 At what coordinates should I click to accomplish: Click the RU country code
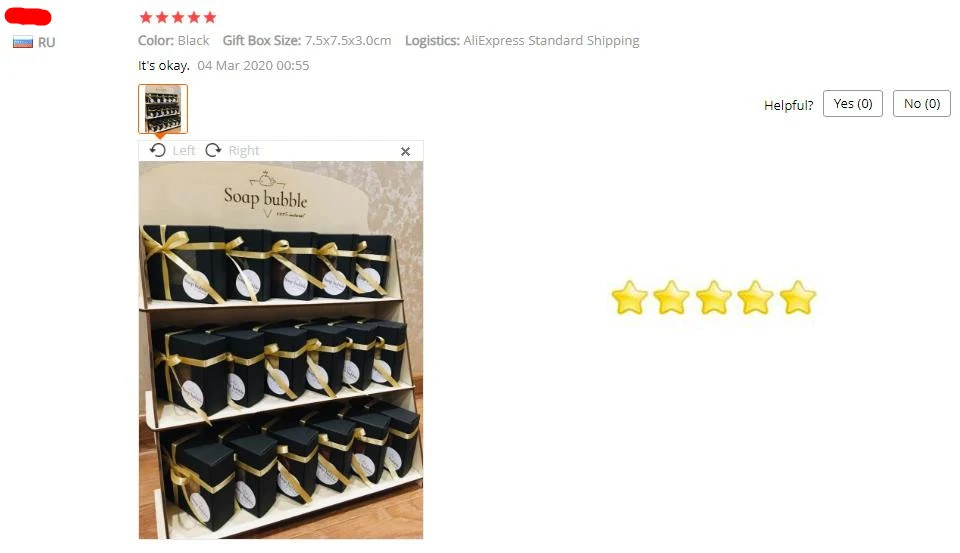[47, 42]
